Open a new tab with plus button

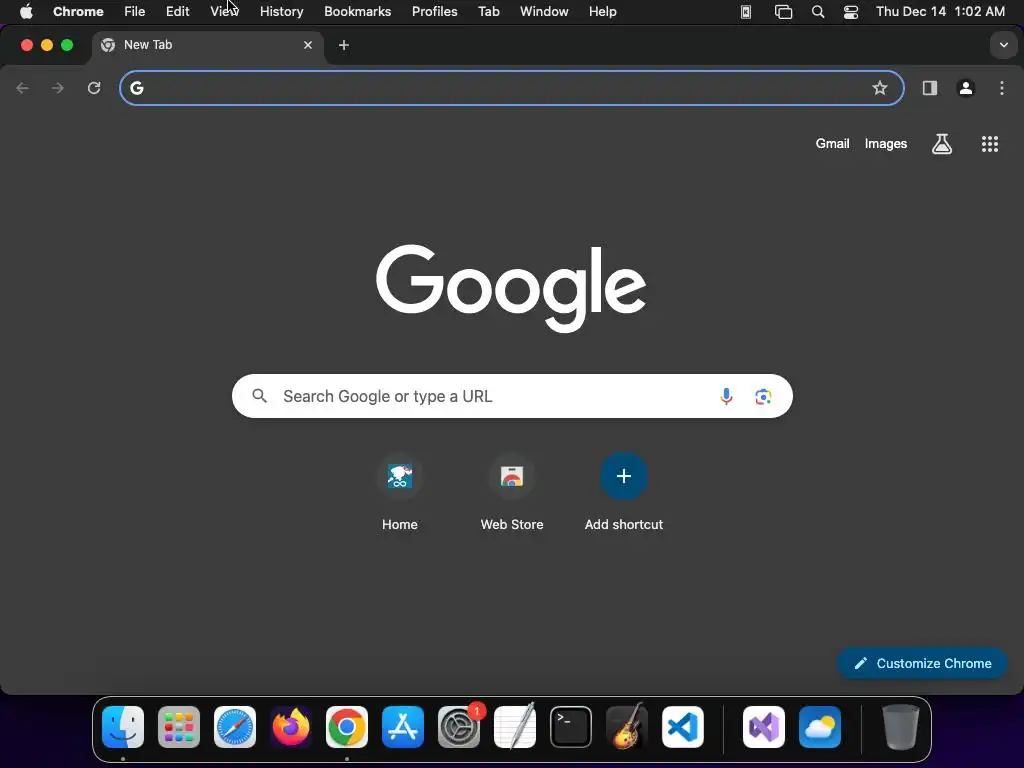point(344,45)
